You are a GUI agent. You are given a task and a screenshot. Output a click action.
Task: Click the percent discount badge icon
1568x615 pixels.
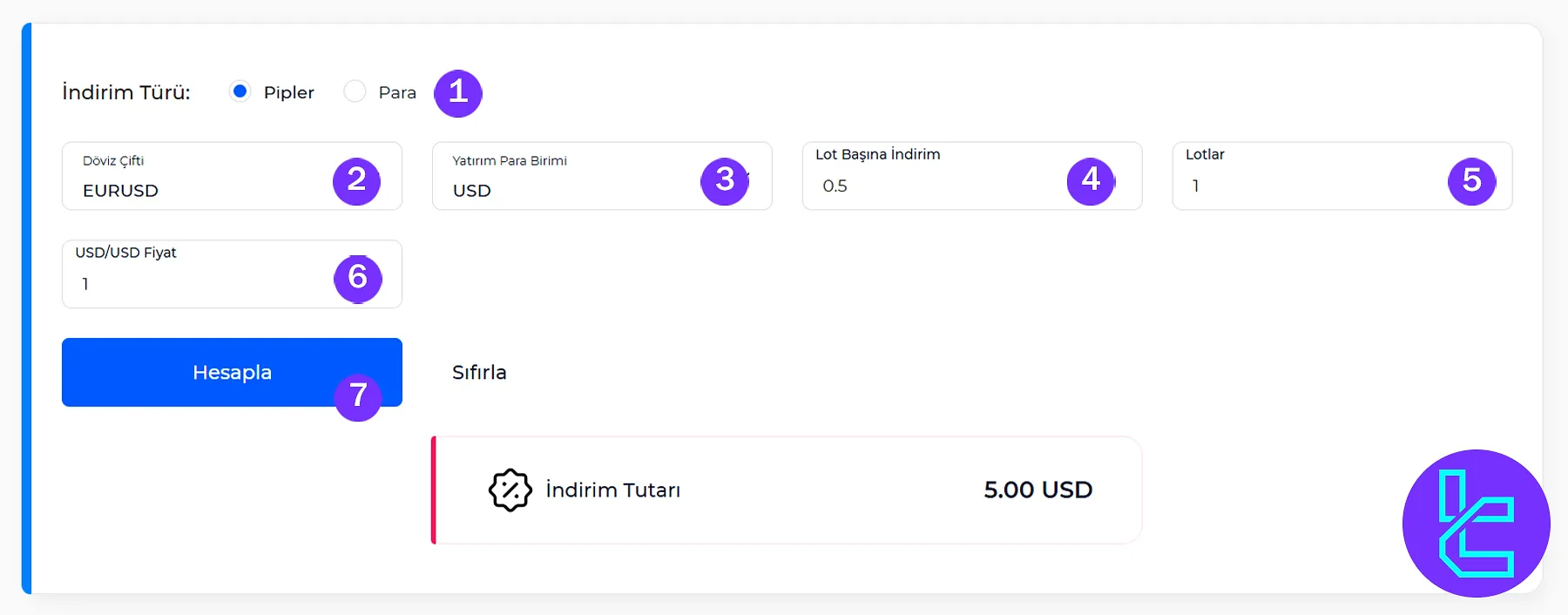tap(510, 490)
